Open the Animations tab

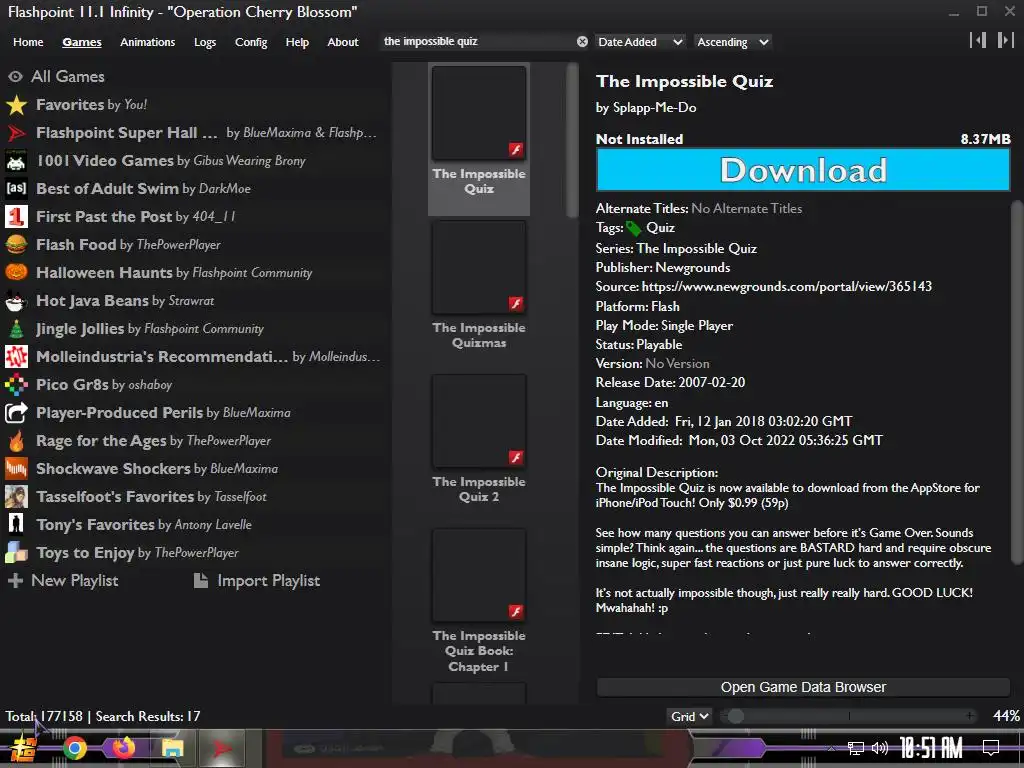click(x=148, y=42)
